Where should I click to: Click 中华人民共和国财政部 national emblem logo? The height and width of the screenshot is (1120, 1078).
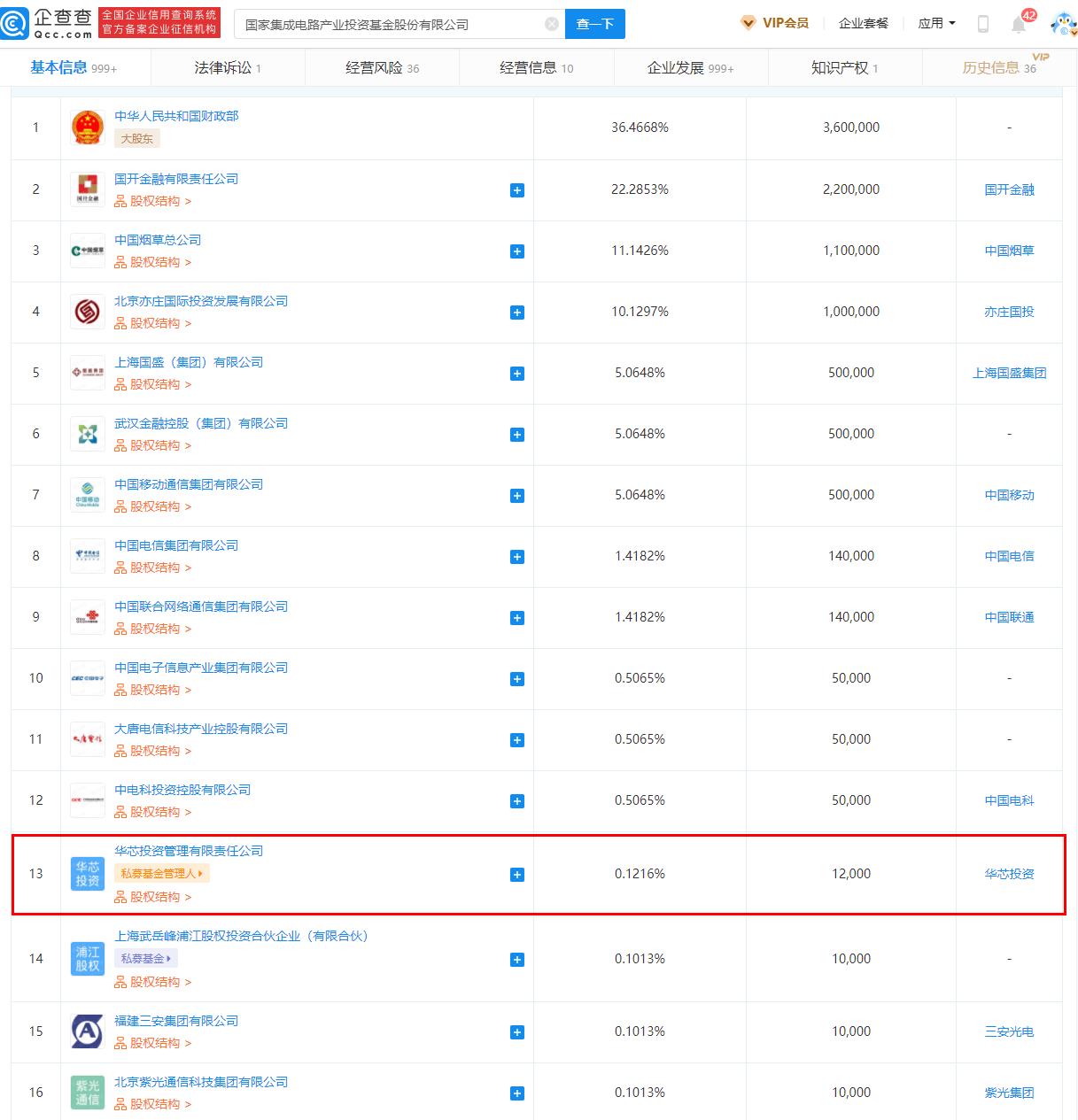pyautogui.click(x=88, y=128)
